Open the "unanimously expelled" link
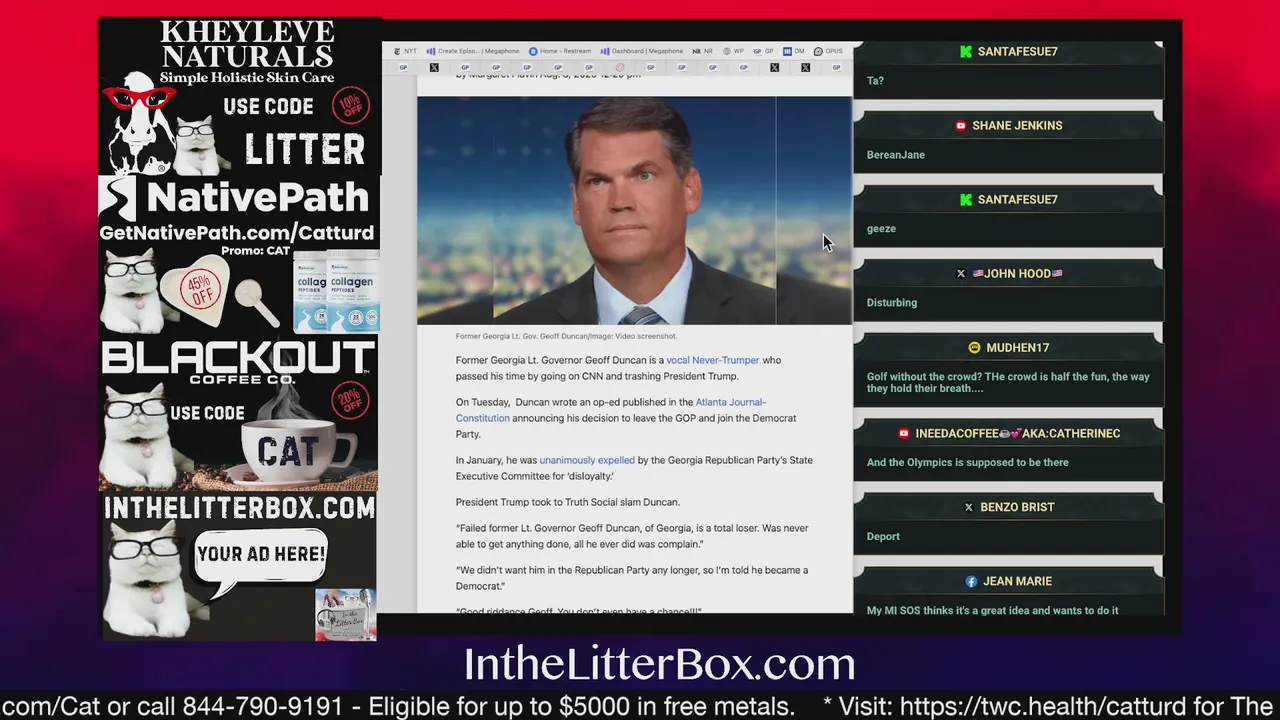This screenshot has height=720, width=1280. (x=587, y=460)
